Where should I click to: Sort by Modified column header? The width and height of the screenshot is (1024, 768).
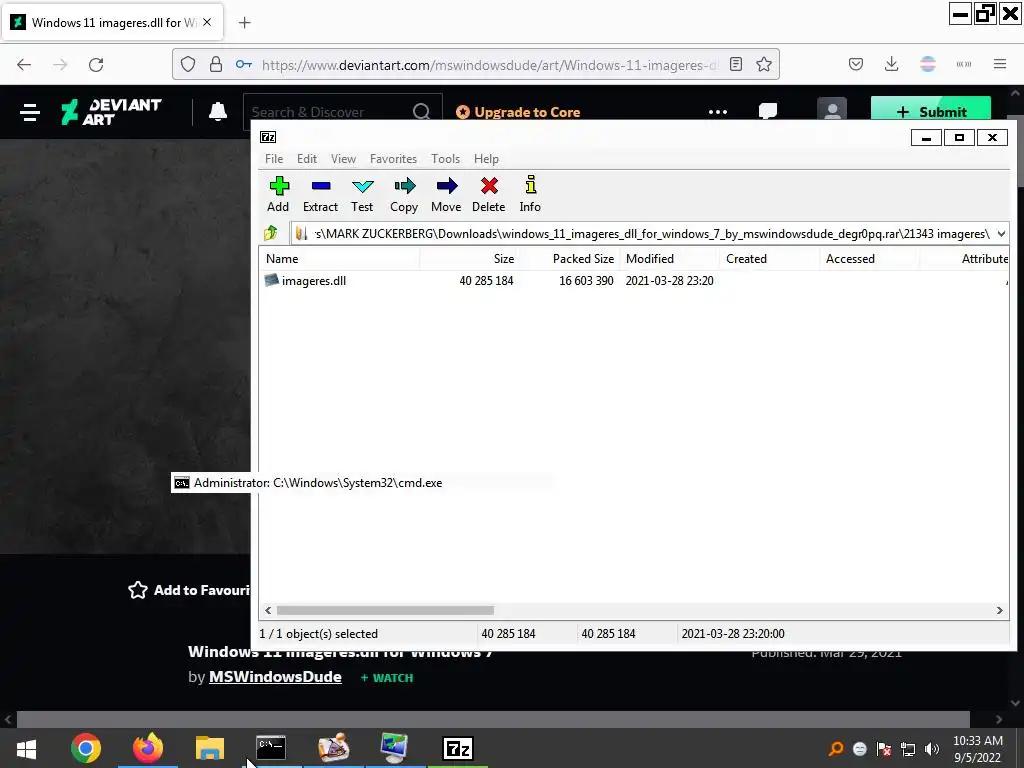669,259
